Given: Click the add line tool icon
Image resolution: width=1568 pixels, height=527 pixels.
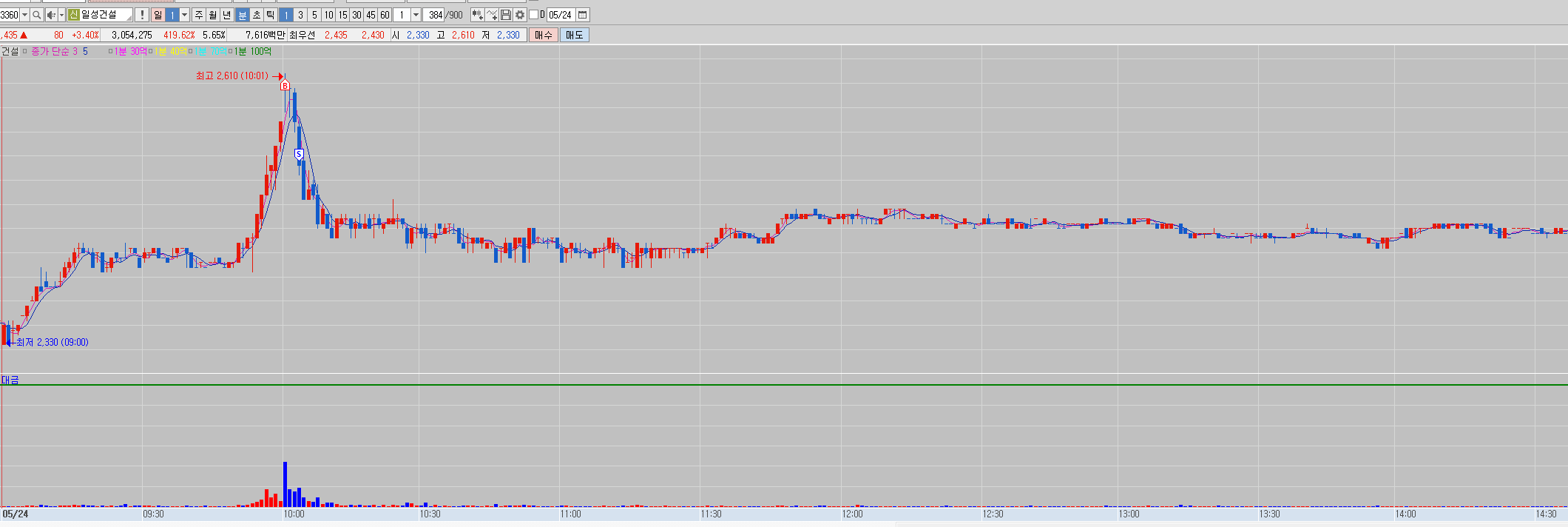Looking at the screenshot, I should point(492,15).
